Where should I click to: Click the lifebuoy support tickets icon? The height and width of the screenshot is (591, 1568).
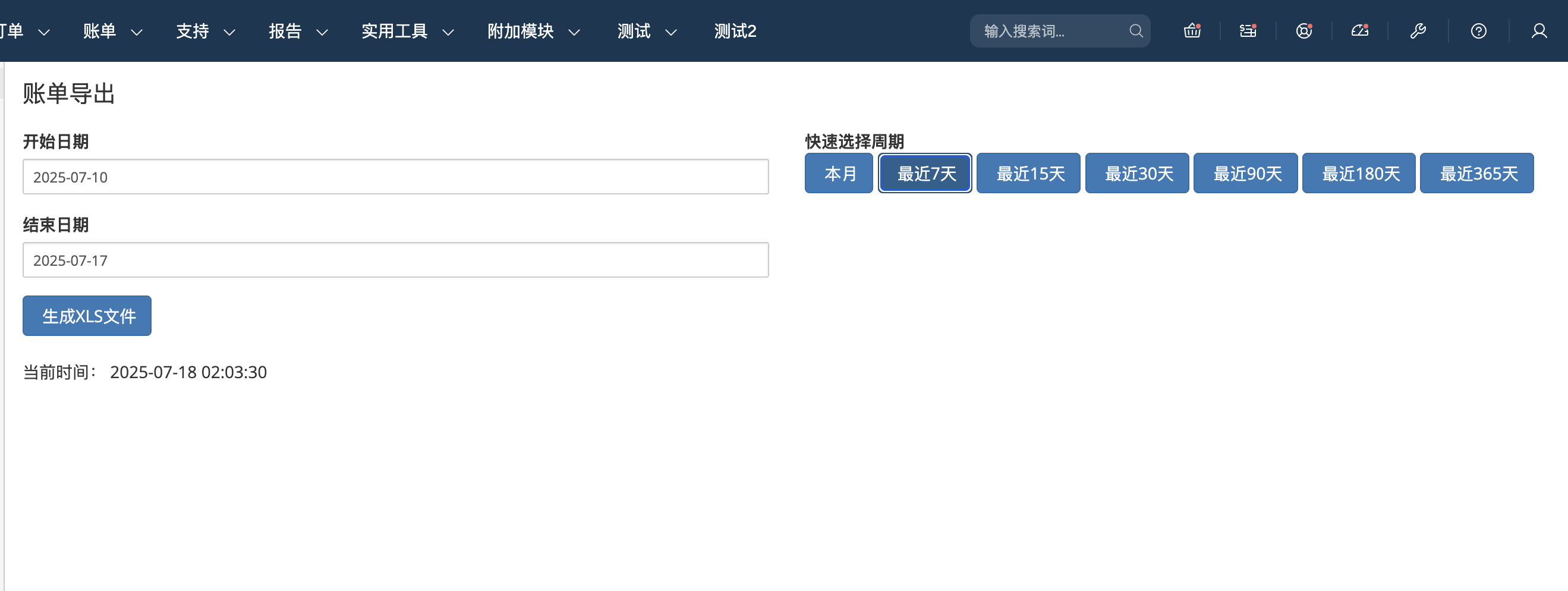click(1303, 31)
